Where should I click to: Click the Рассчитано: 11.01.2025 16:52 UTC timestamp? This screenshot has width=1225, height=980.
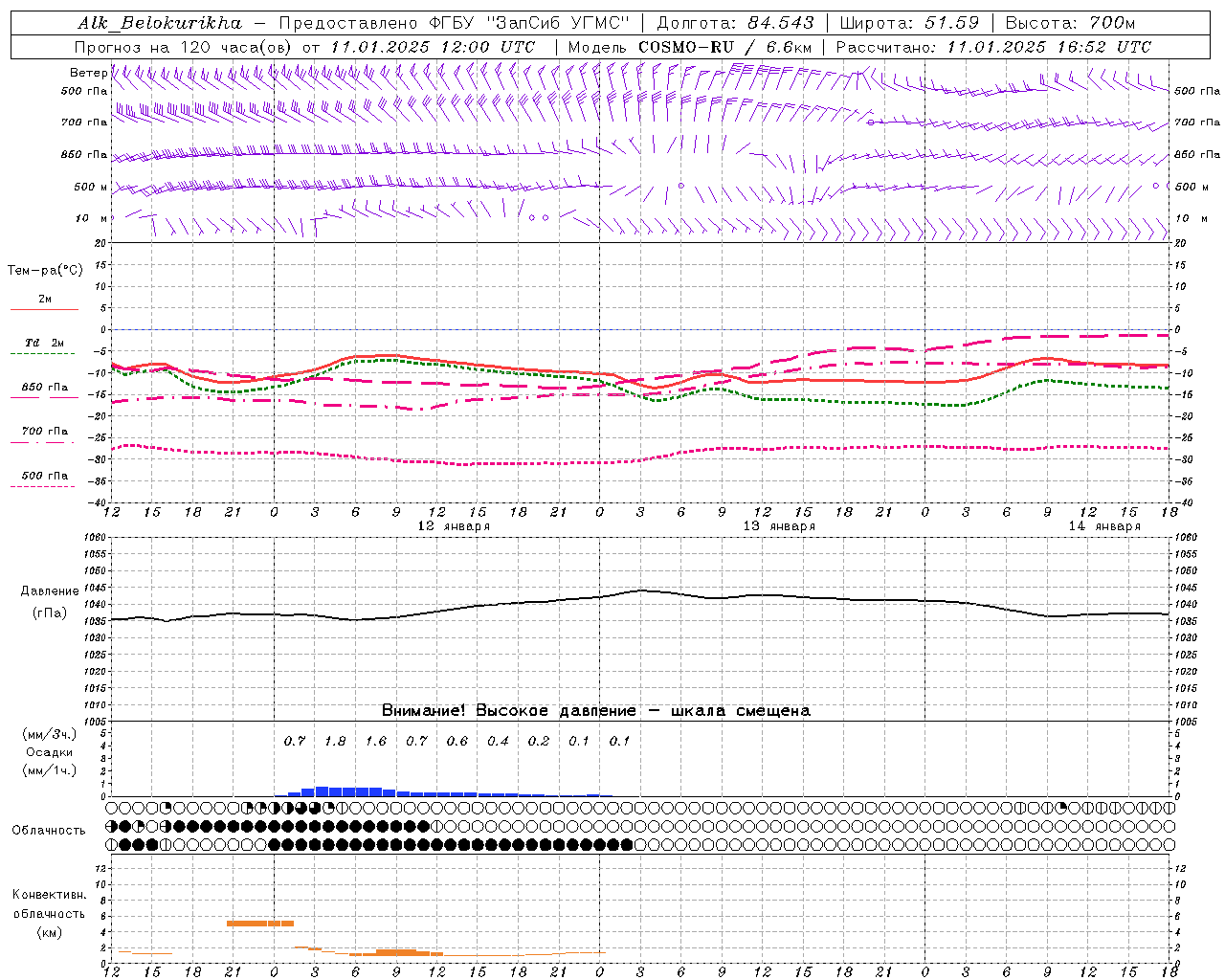993,47
